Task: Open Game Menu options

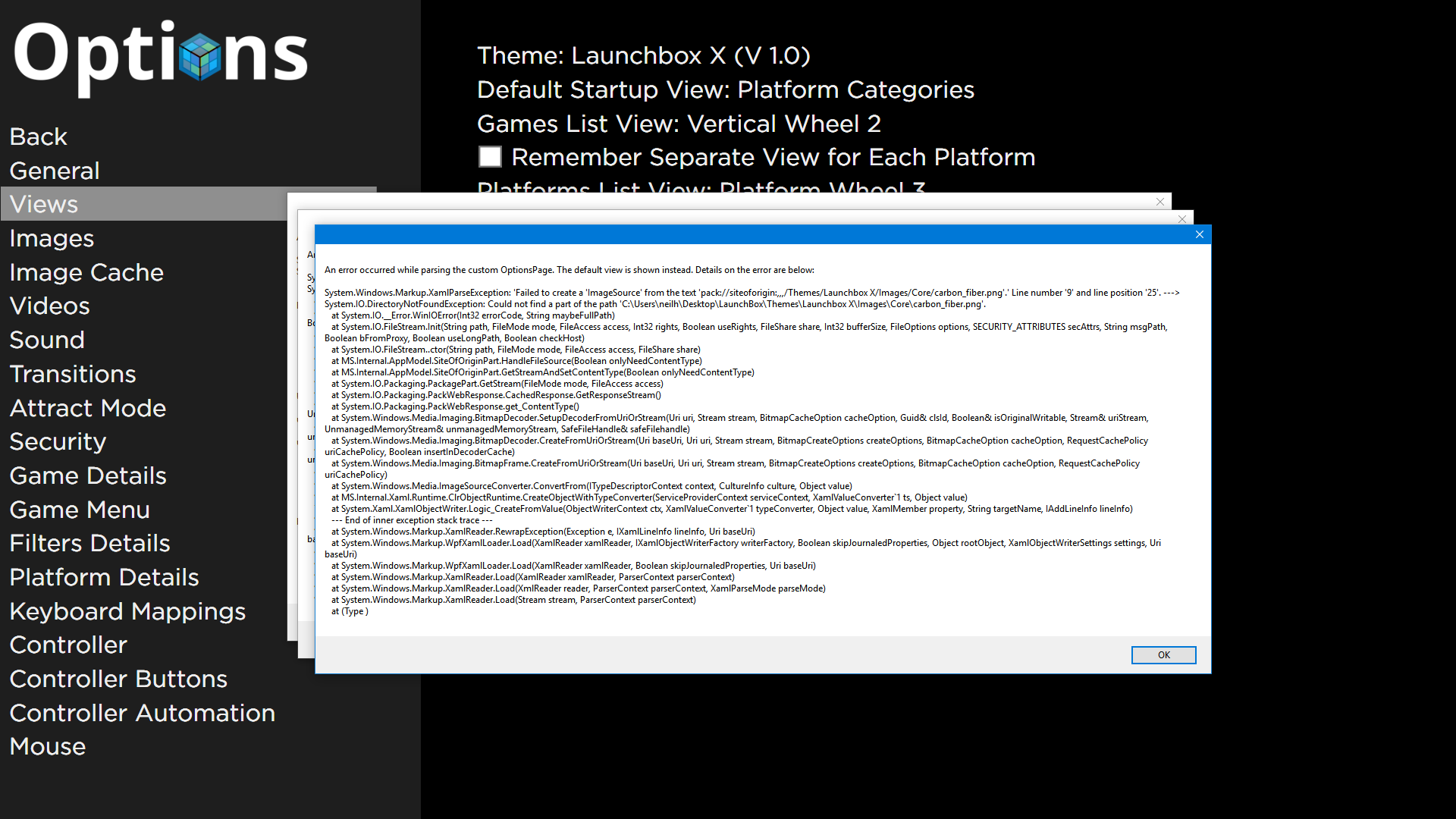Action: (x=80, y=510)
